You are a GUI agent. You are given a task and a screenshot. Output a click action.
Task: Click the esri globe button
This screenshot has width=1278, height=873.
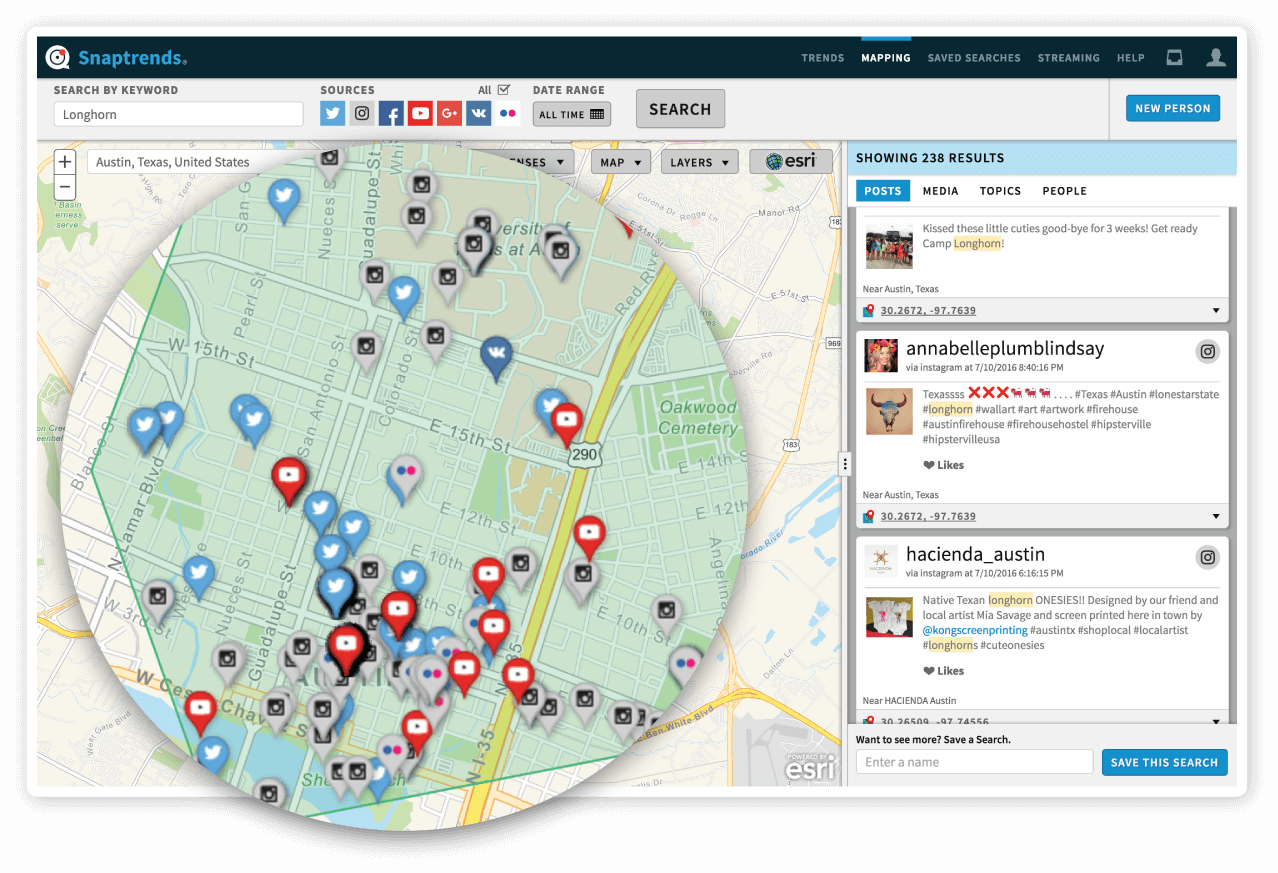[791, 161]
